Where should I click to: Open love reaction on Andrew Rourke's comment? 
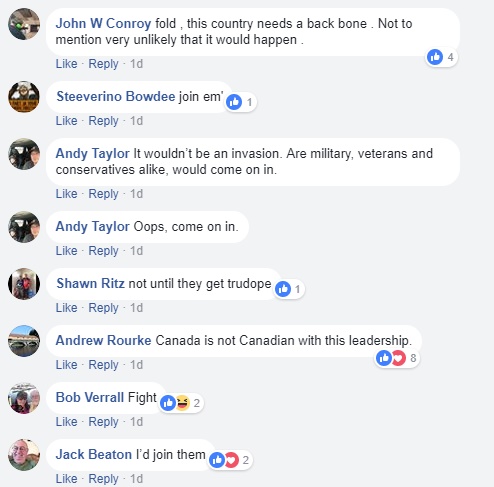coord(398,358)
